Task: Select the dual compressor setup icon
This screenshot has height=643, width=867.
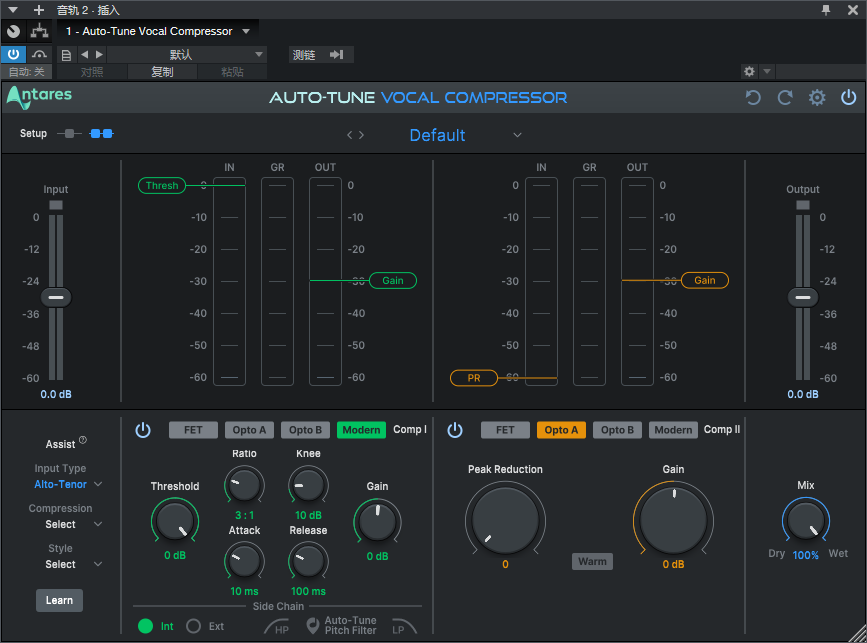Action: pos(102,134)
